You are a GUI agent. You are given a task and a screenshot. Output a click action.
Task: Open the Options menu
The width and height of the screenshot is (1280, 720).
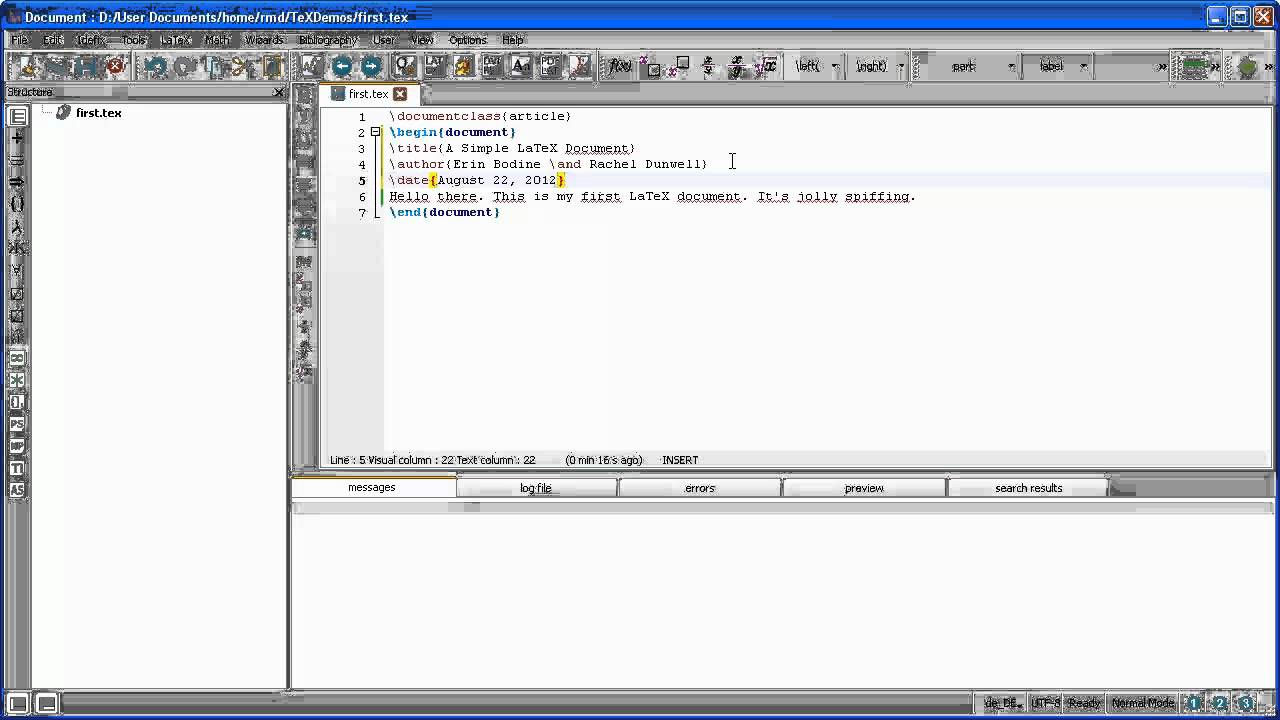coord(467,40)
